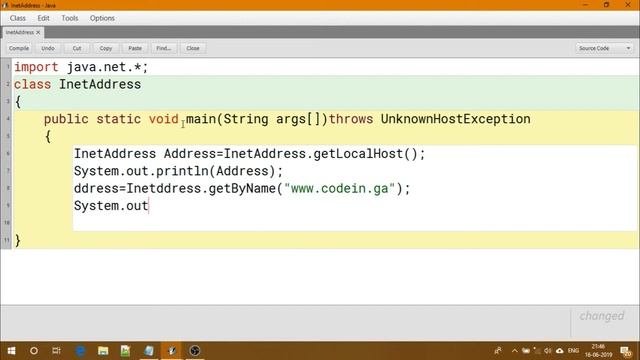Viewport: 640px width, 360px height.
Task: Click the Compile button
Action: click(19, 48)
